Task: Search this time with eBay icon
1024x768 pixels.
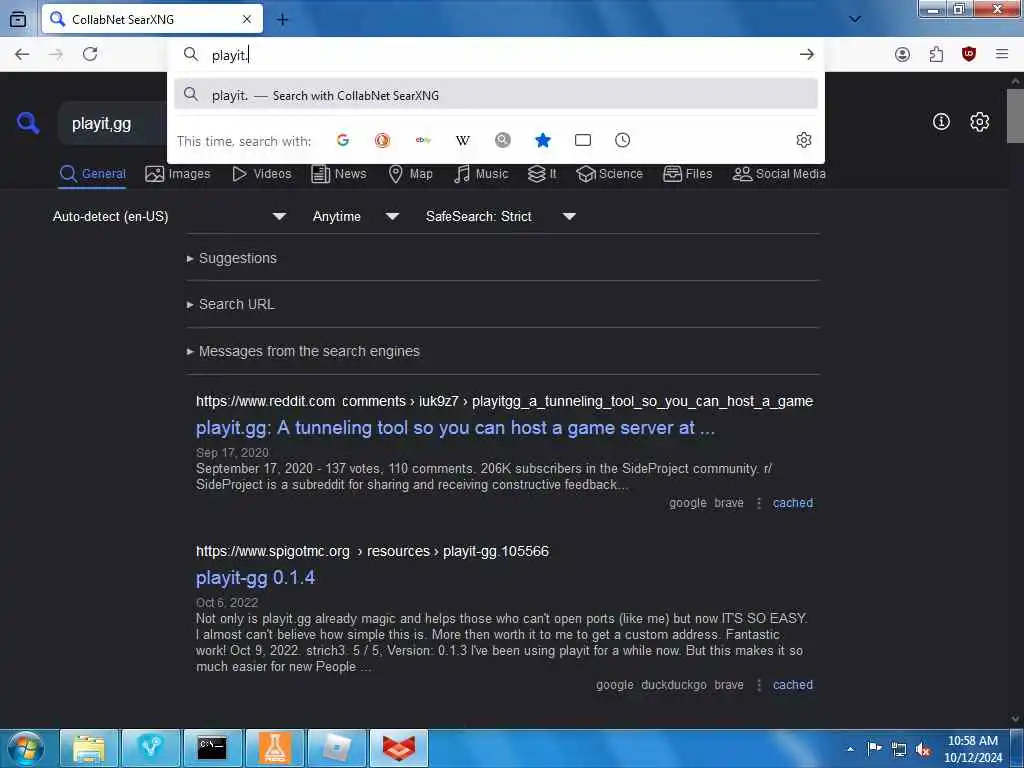Action: tap(423, 140)
